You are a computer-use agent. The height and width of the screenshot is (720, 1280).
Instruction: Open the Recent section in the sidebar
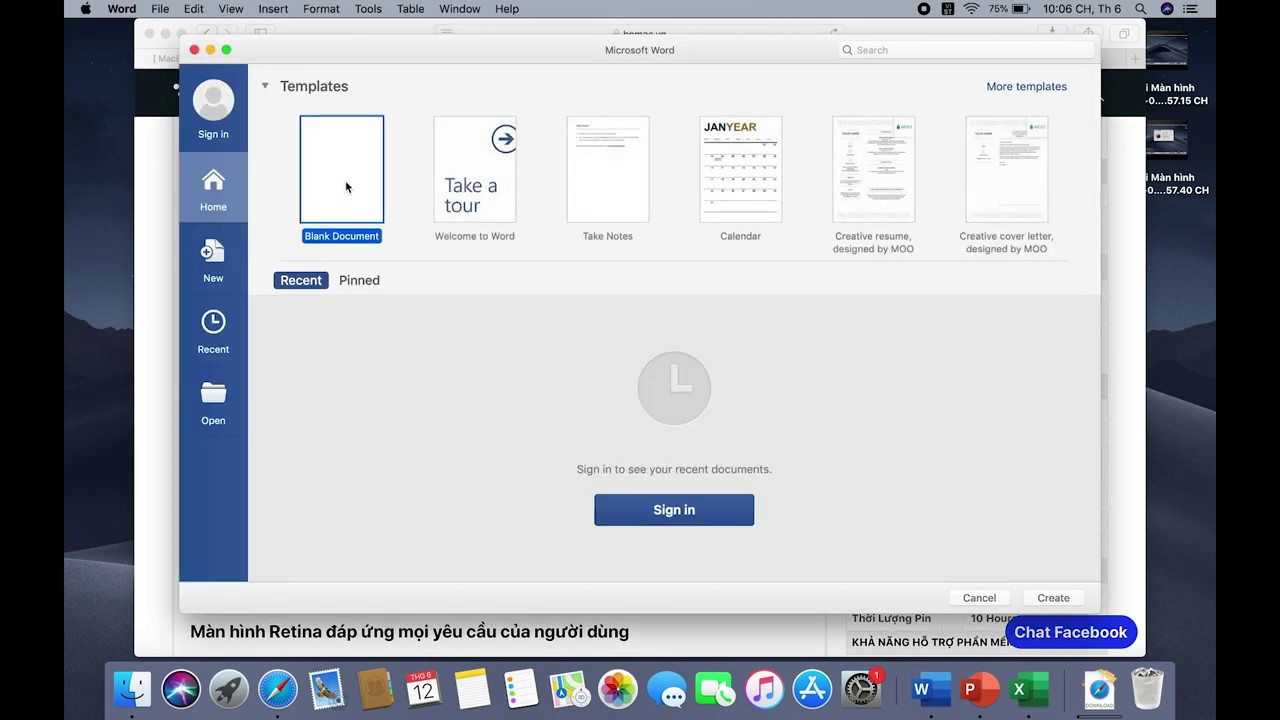tap(213, 331)
